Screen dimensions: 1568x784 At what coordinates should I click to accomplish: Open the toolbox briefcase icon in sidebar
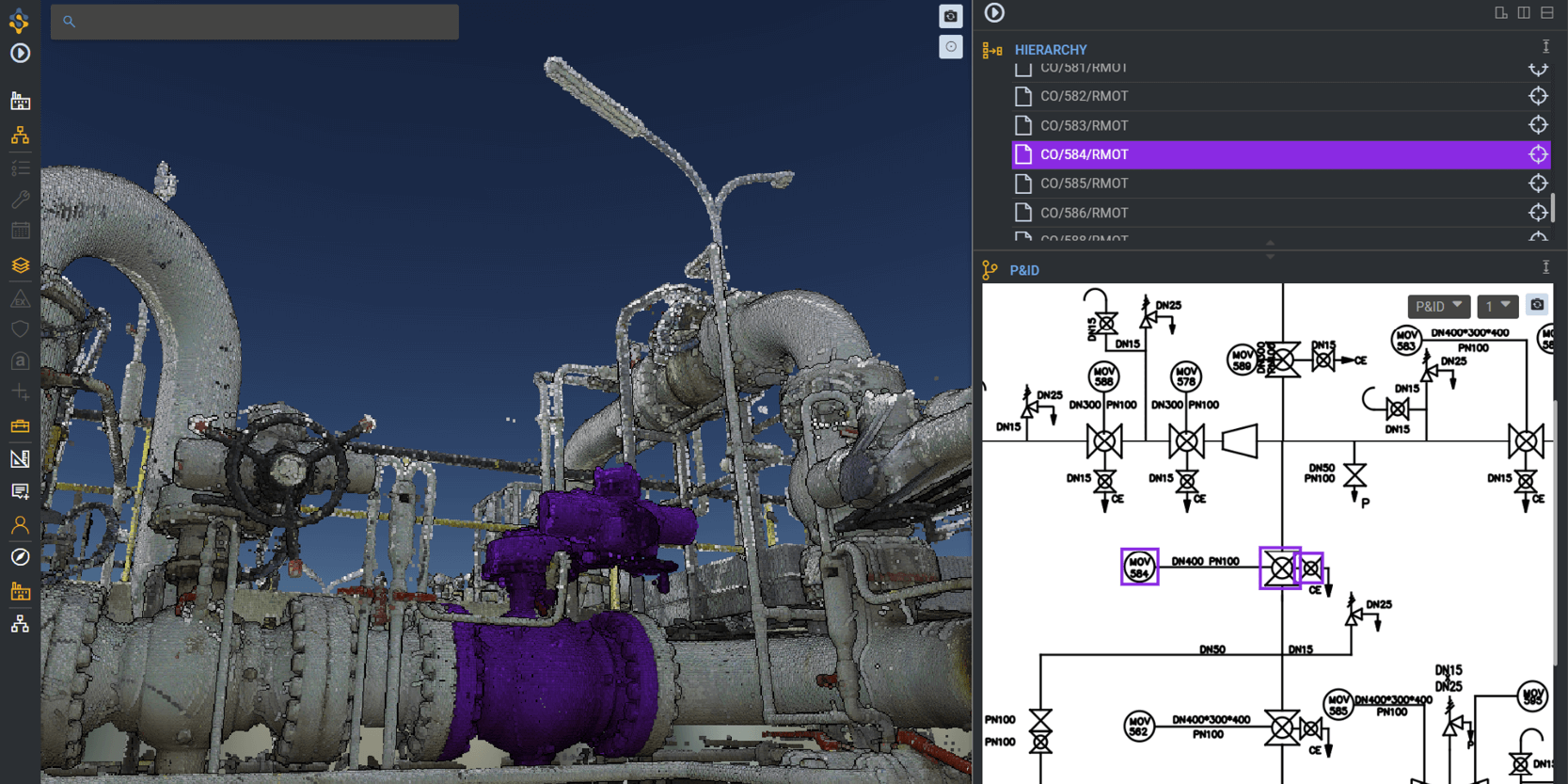[20, 426]
